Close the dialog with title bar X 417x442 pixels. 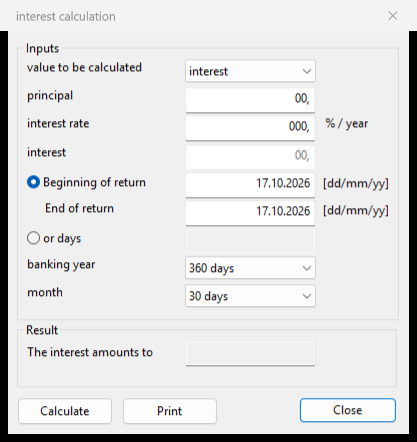pos(393,16)
